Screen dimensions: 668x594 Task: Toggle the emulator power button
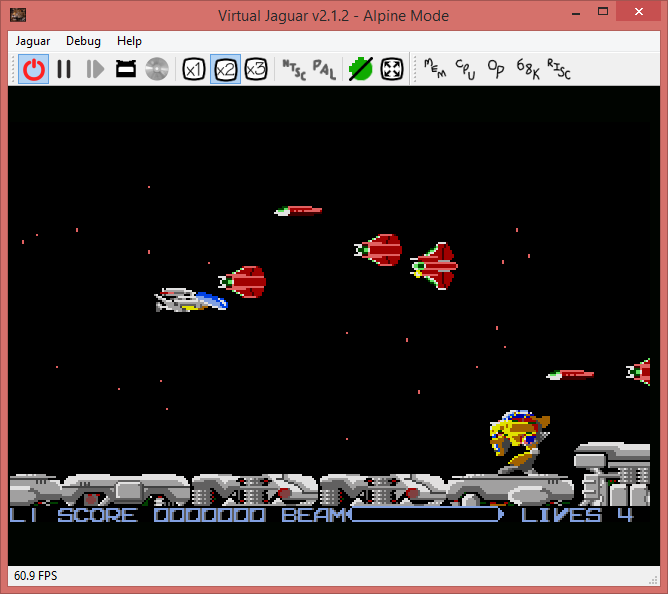point(35,69)
